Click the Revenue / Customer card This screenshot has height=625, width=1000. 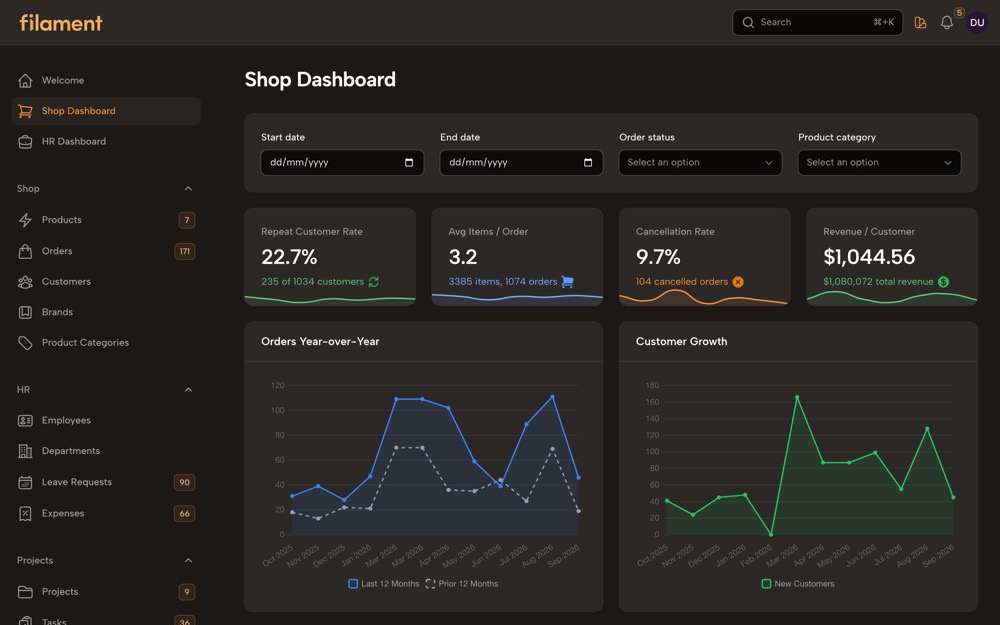coord(892,257)
